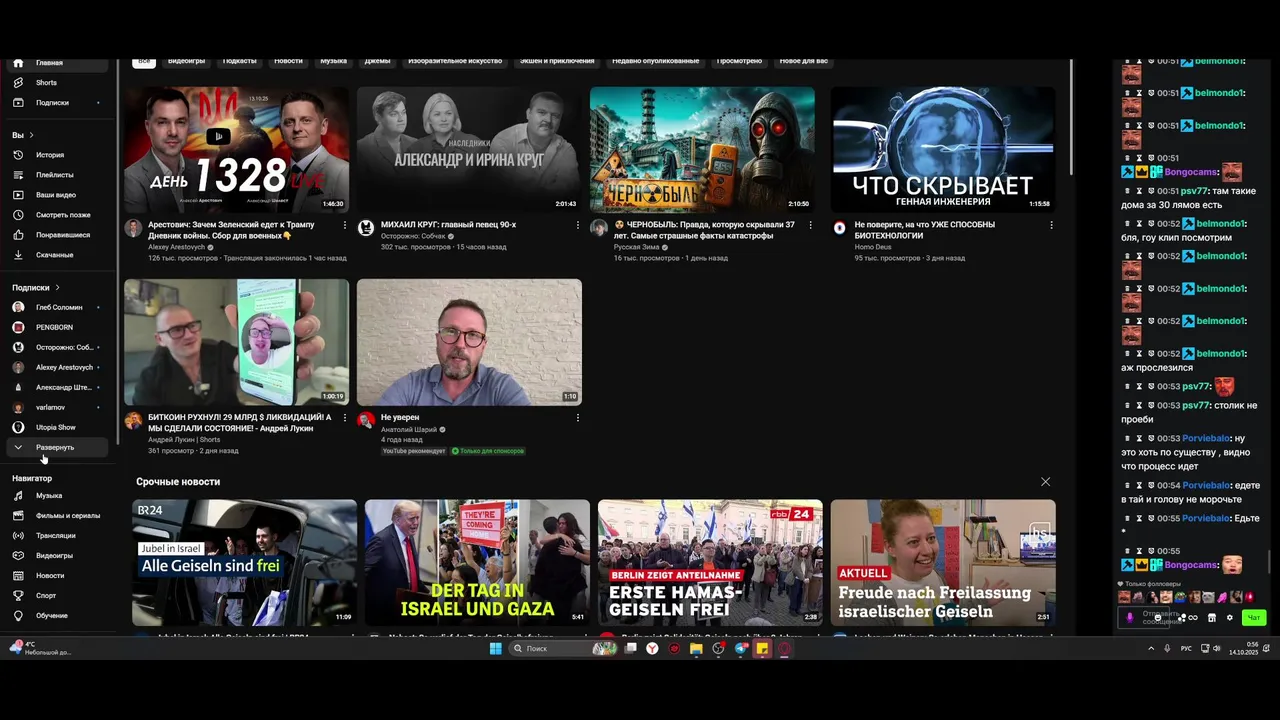Open File Explorer from taskbar
This screenshot has height=720, width=1280.
point(696,648)
